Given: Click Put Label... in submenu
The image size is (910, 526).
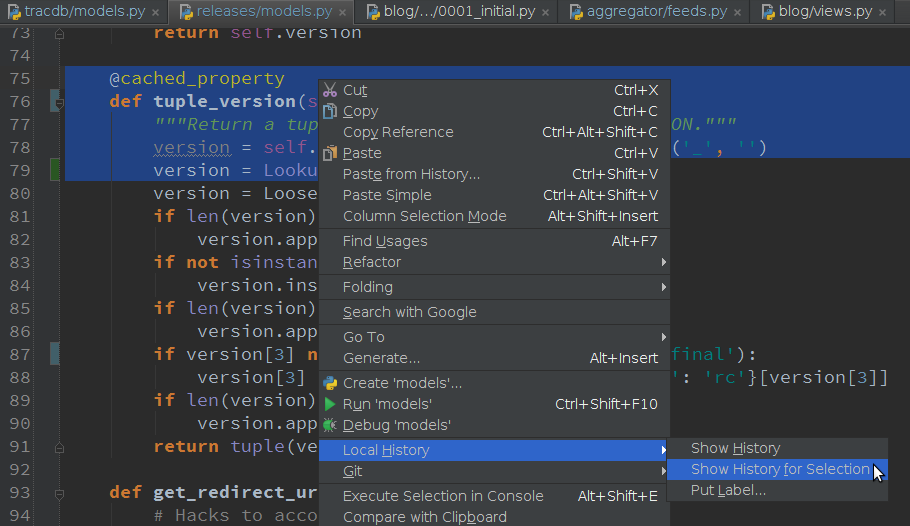Looking at the screenshot, I should pyautogui.click(x=777, y=490).
